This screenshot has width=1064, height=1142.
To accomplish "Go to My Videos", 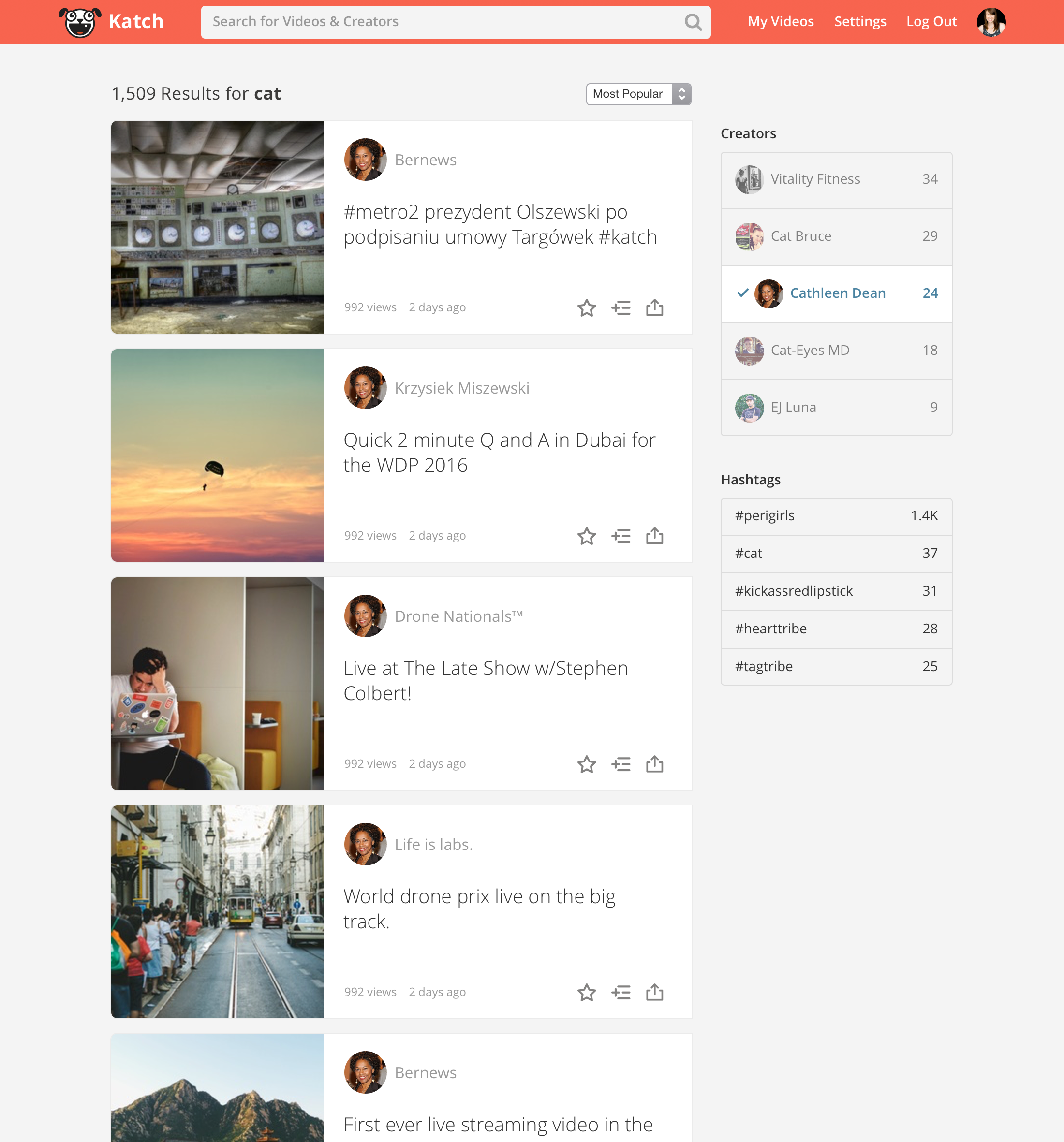I will [x=780, y=22].
